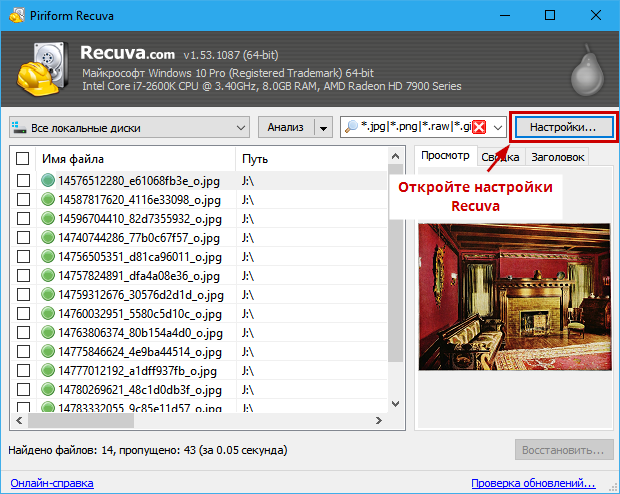Sort by 'Путь' column header
This screenshot has height=494, width=620.
click(312, 159)
